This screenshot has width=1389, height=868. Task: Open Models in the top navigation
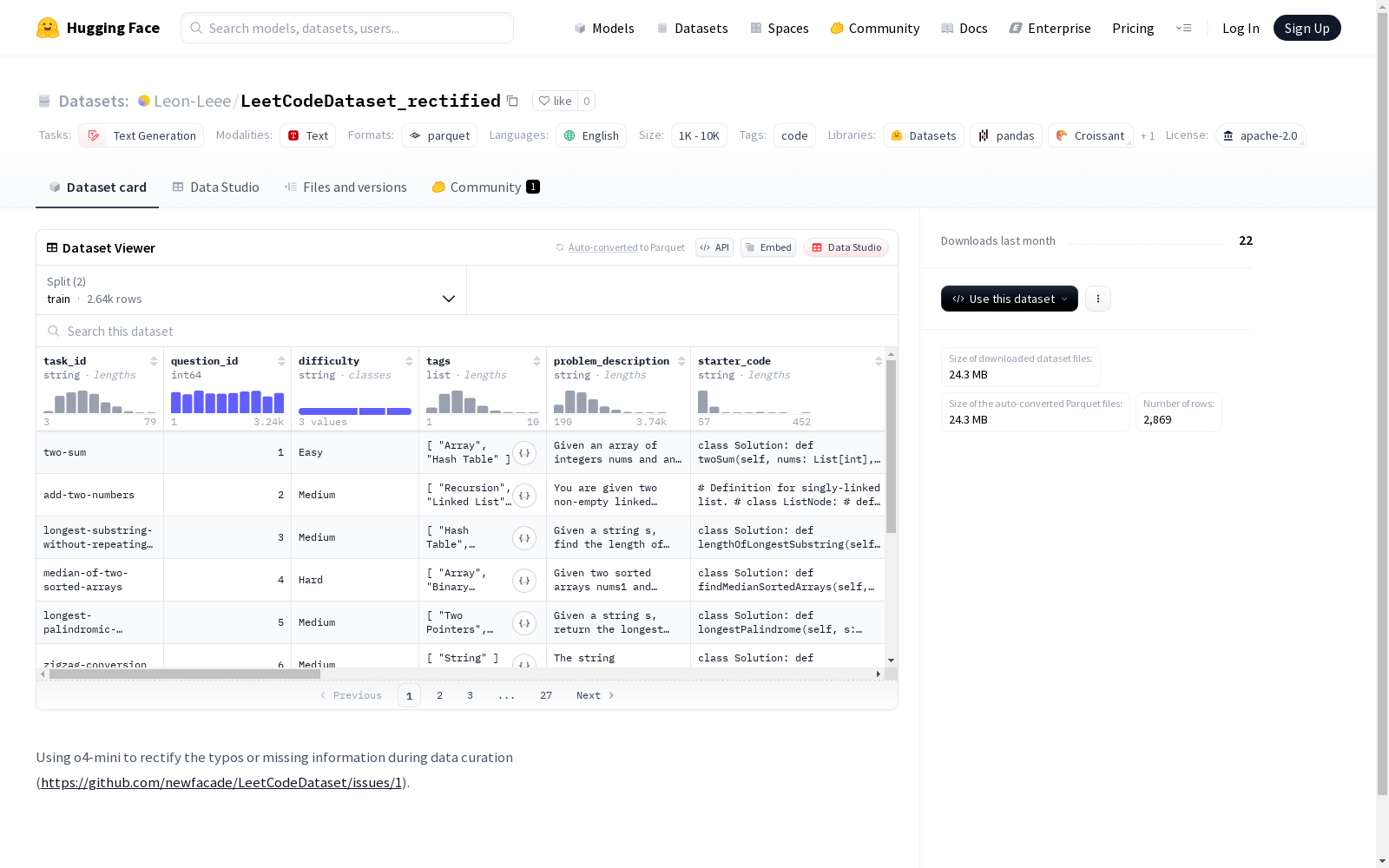[604, 28]
